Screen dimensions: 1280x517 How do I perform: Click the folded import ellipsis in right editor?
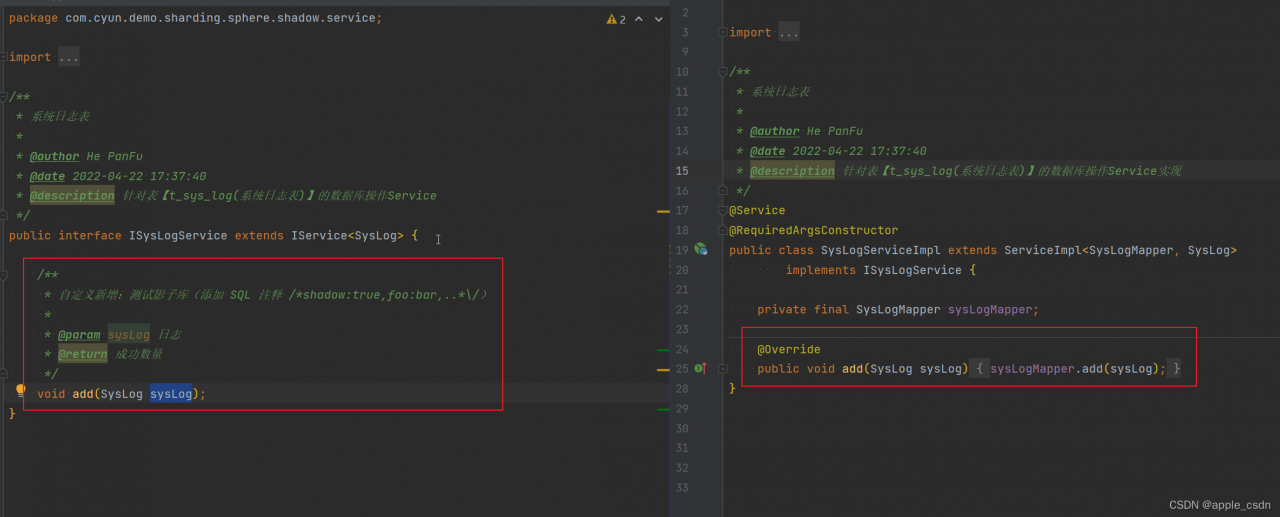tap(788, 33)
